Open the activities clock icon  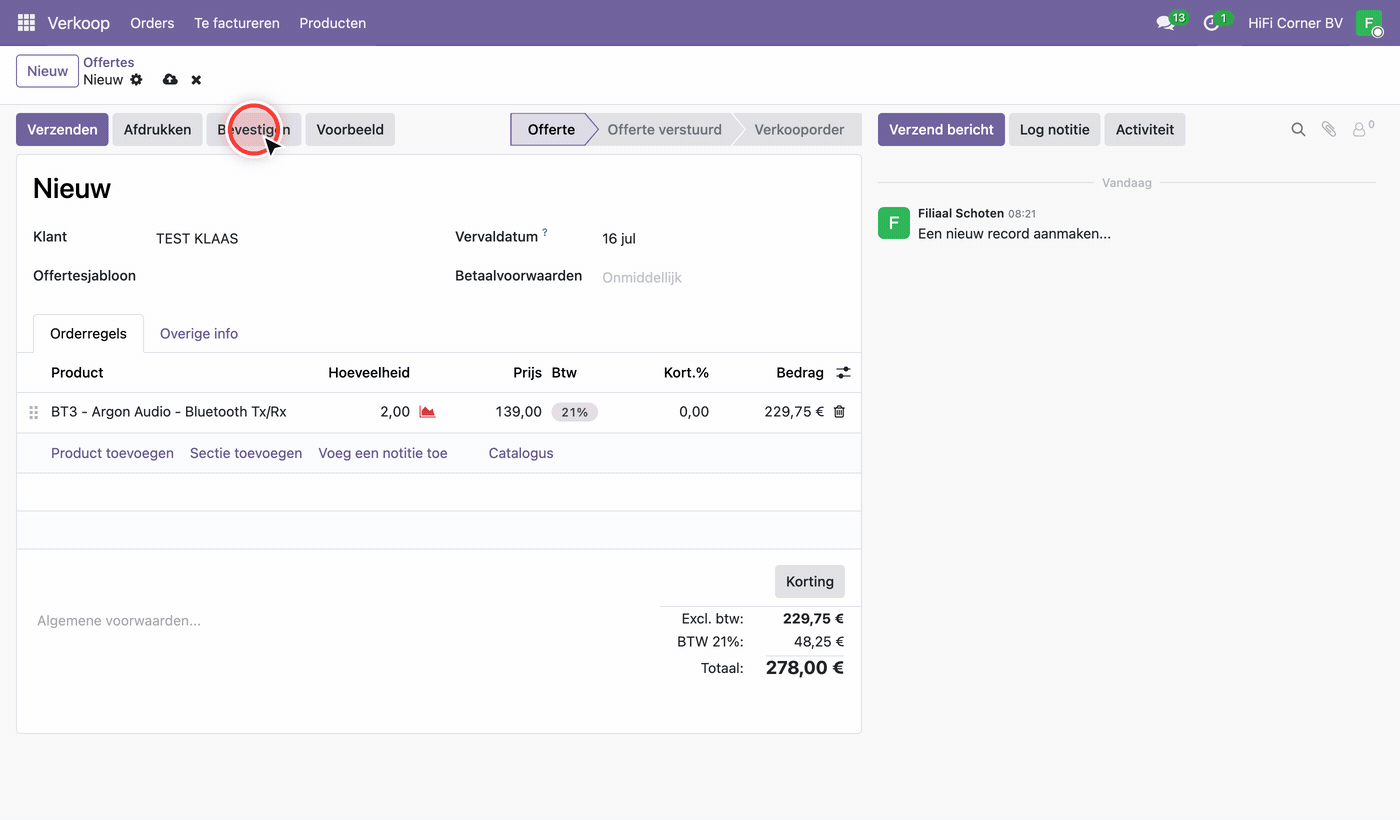(x=1212, y=23)
